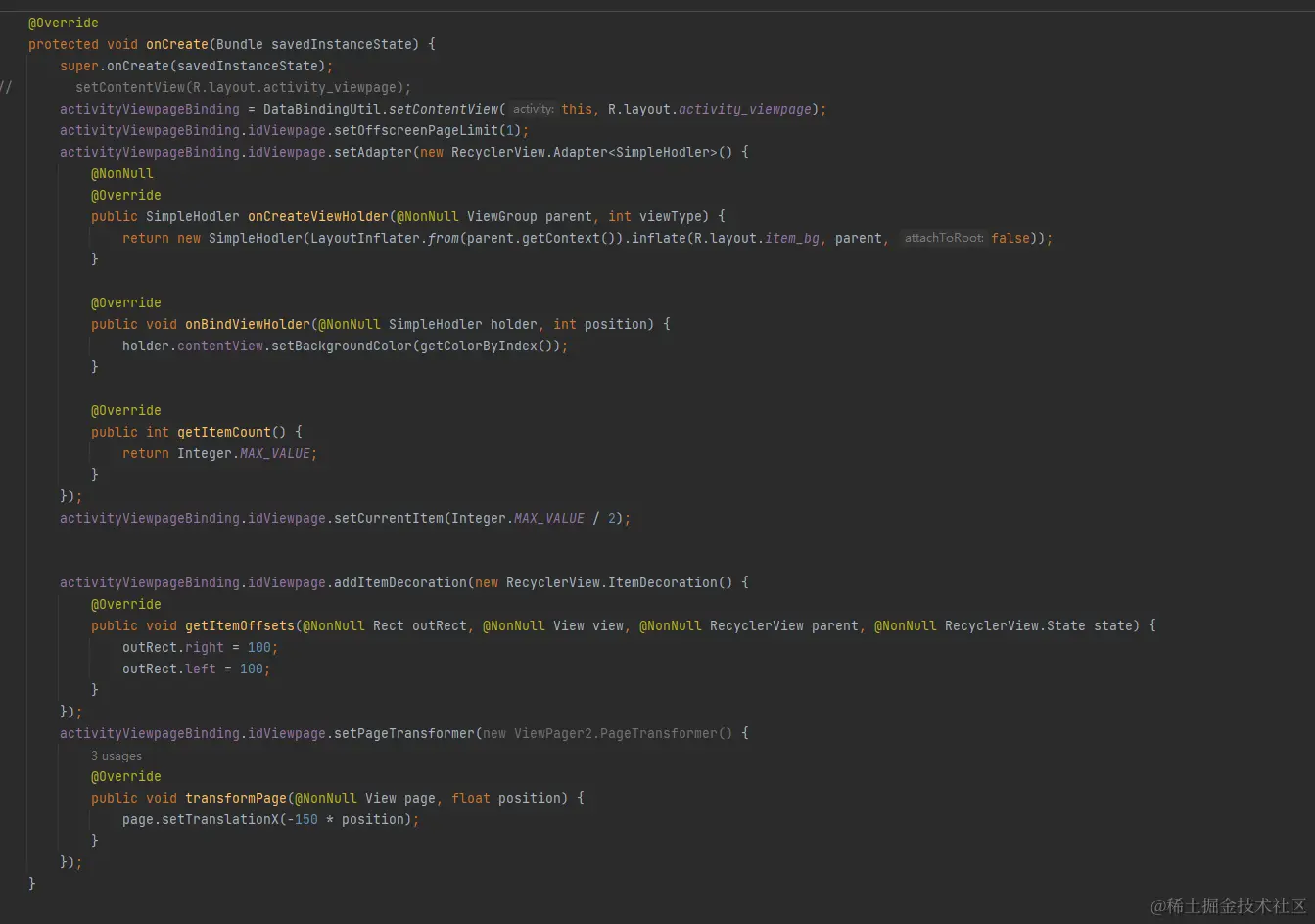This screenshot has width=1315, height=924.
Task: Click the getItemCount method name
Action: pos(224,432)
